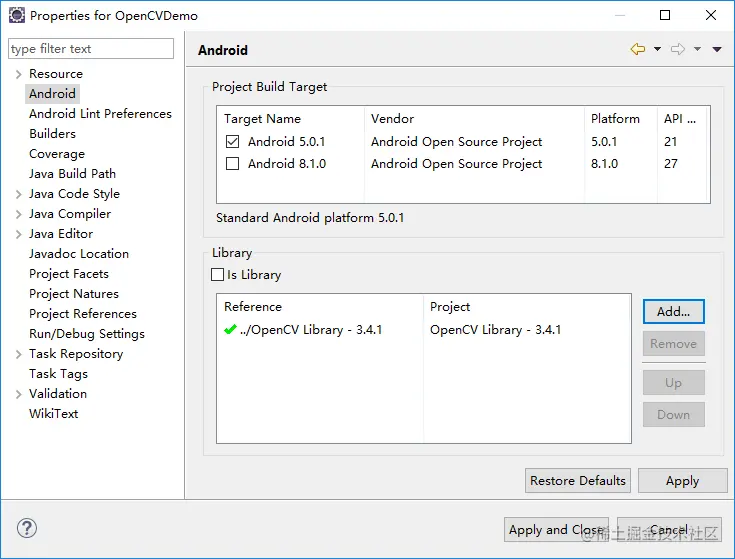Image resolution: width=735 pixels, height=559 pixels.
Task: Click the yellow Back navigation arrow
Action: click(638, 49)
